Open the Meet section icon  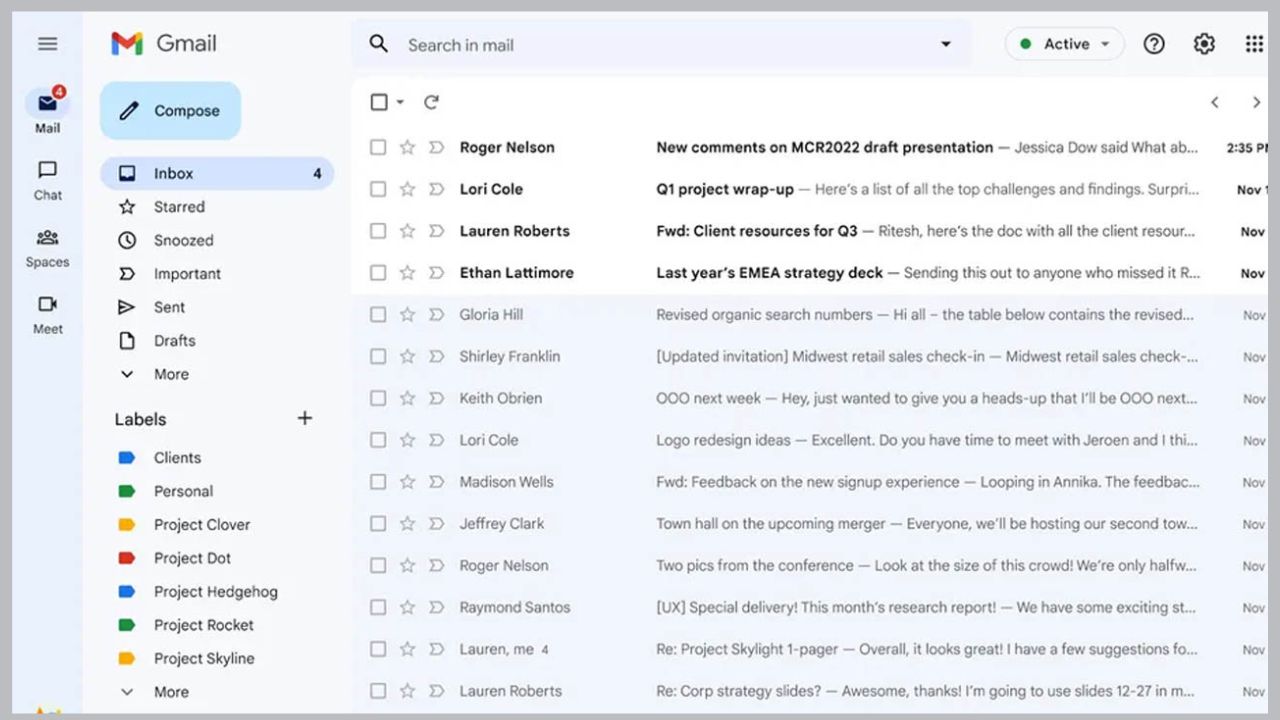pos(47,304)
